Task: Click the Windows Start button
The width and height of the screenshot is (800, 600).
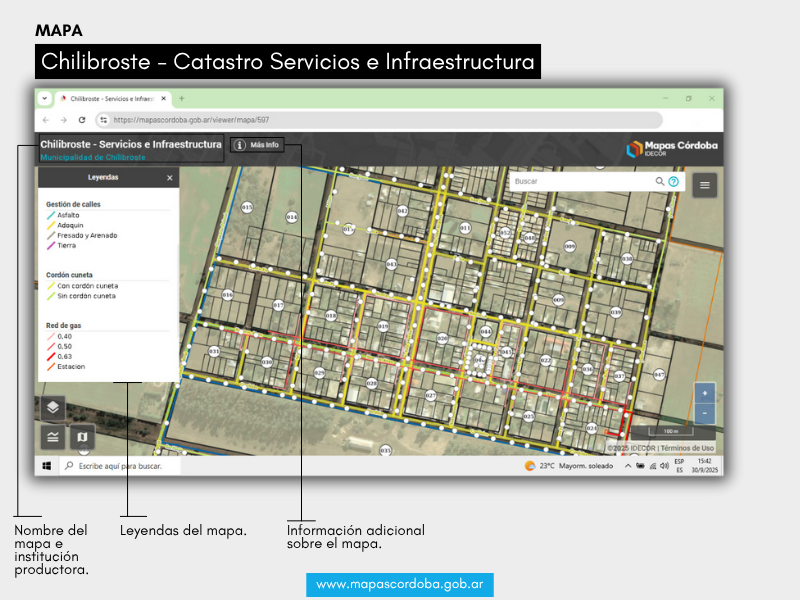Action: tap(46, 466)
